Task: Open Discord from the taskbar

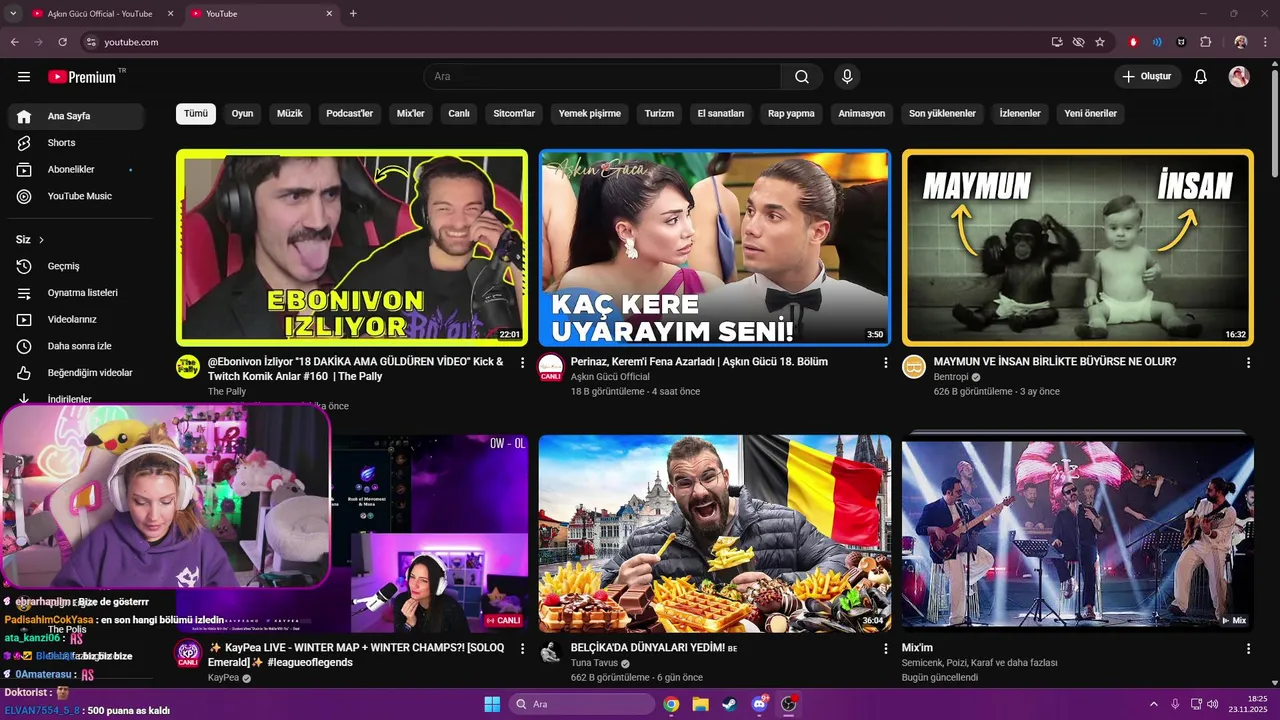Action: coord(759,704)
